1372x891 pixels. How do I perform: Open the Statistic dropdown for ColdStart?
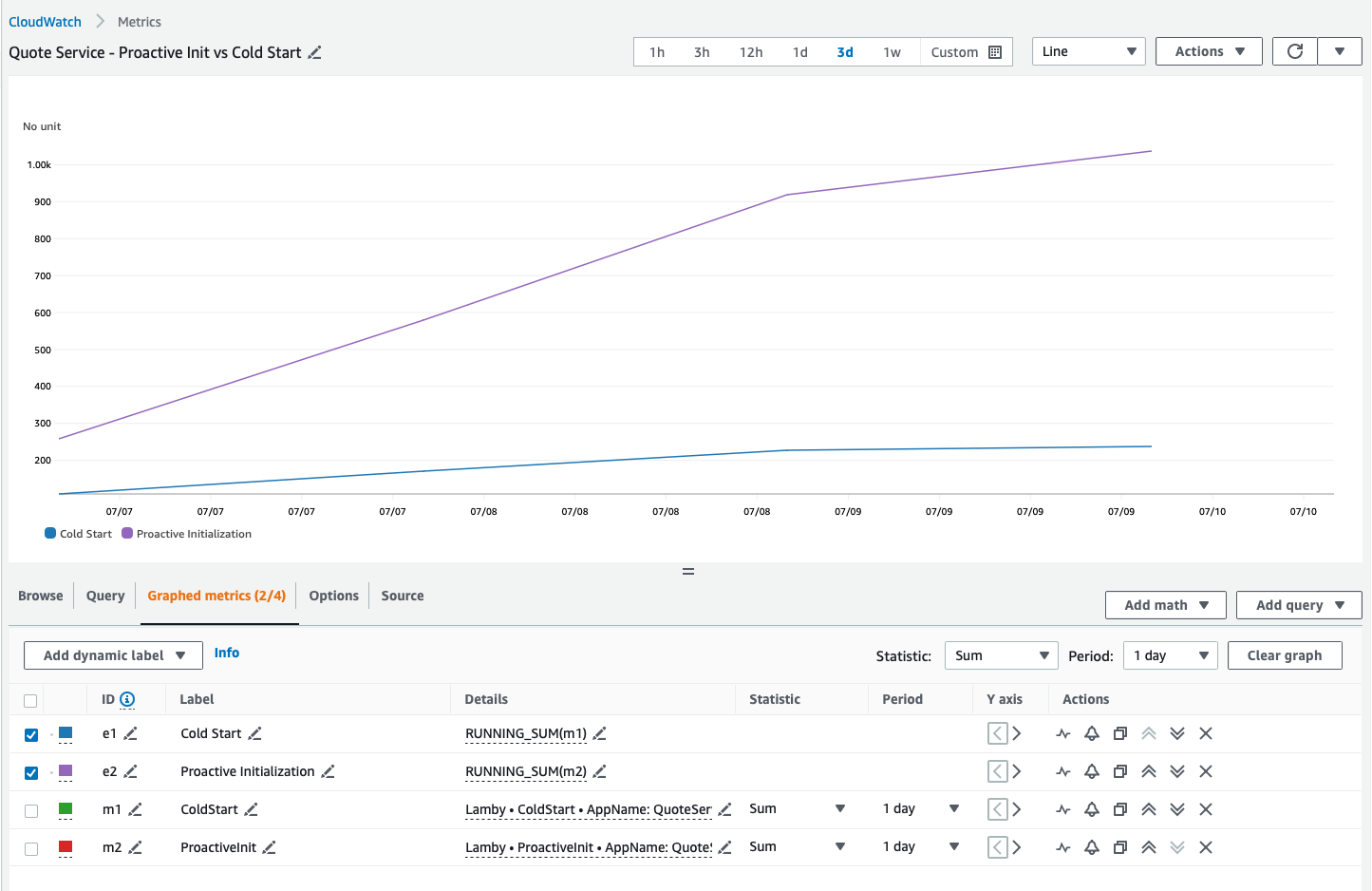coord(838,808)
